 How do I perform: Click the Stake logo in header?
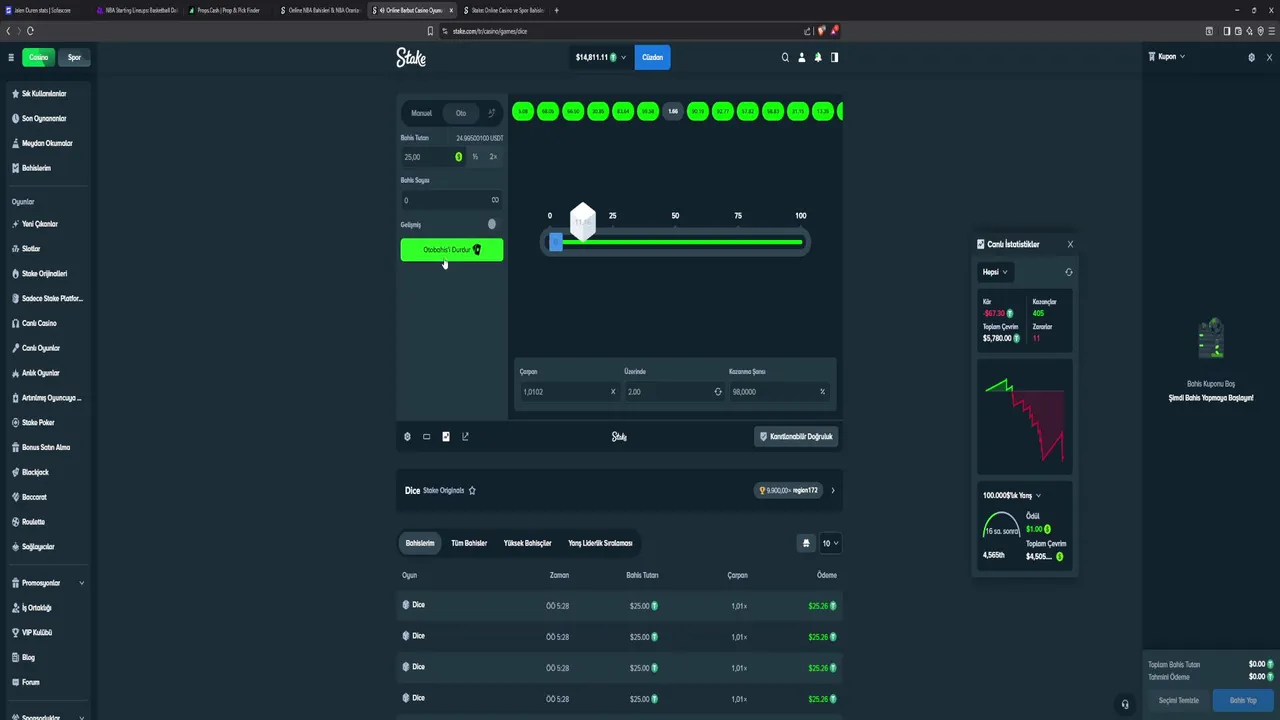[x=411, y=57]
